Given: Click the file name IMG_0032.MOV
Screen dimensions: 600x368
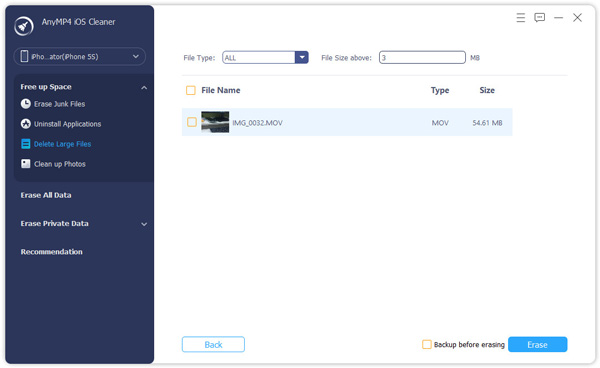Looking at the screenshot, I should (258, 123).
